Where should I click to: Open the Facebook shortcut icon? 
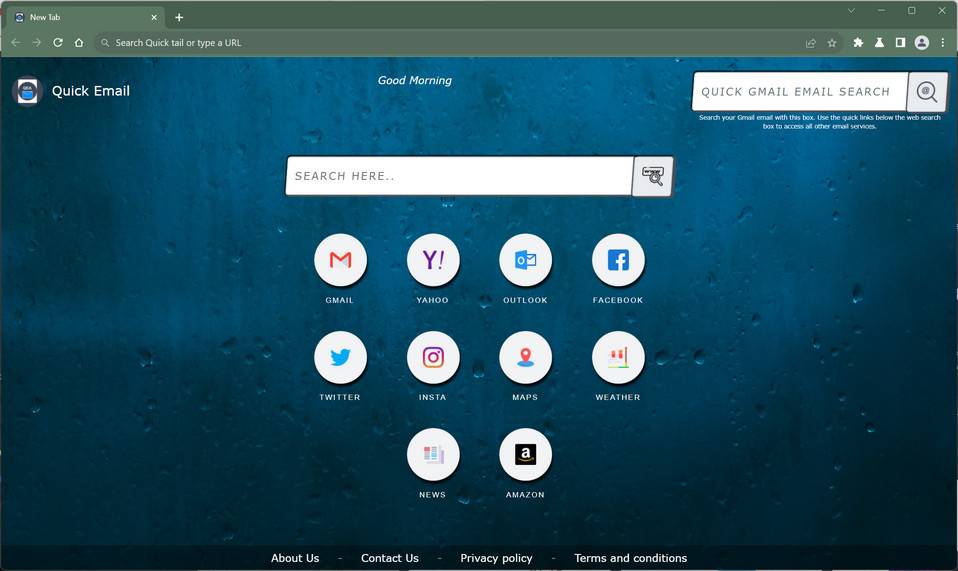(618, 260)
